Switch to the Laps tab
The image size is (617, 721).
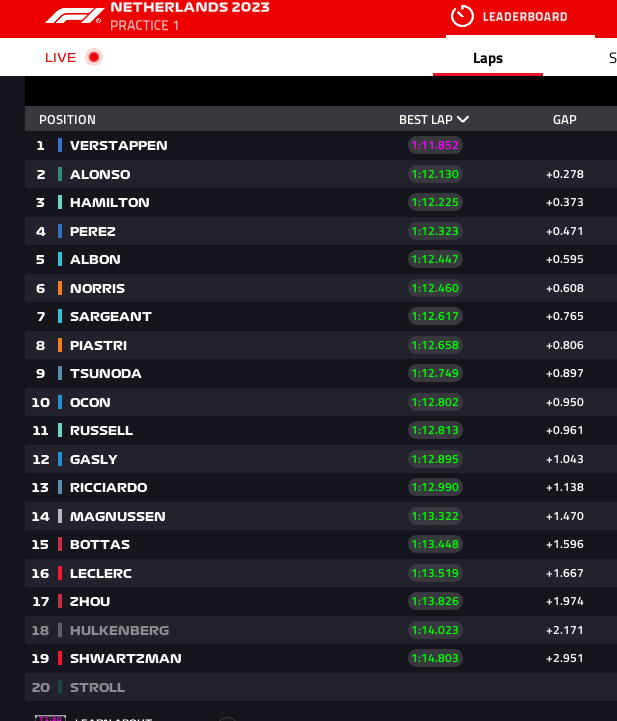pyautogui.click(x=488, y=58)
